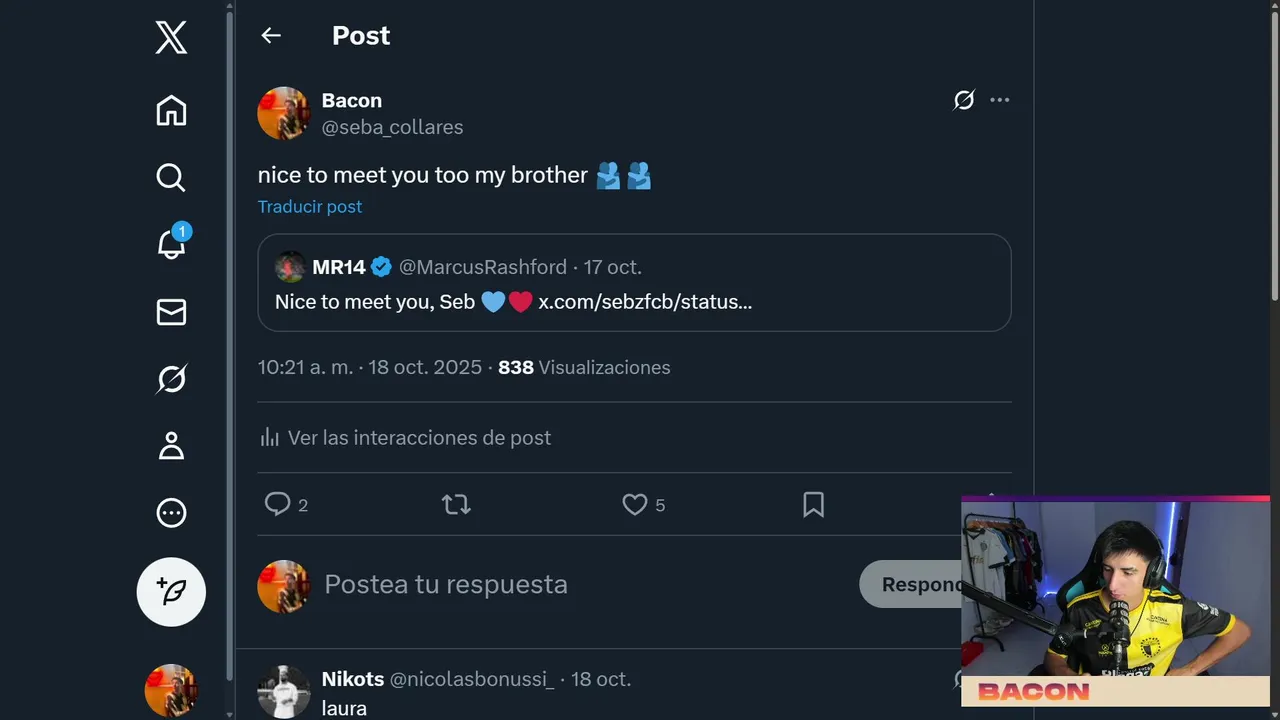The height and width of the screenshot is (720, 1280).
Task: Open Messages envelope icon
Action: coord(171,312)
